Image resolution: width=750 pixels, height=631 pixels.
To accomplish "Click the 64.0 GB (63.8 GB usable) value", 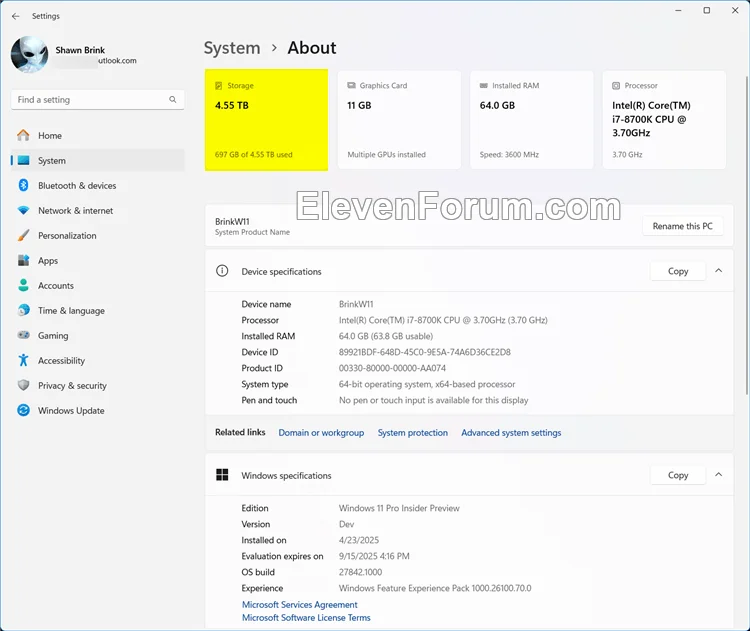I will coord(386,336).
